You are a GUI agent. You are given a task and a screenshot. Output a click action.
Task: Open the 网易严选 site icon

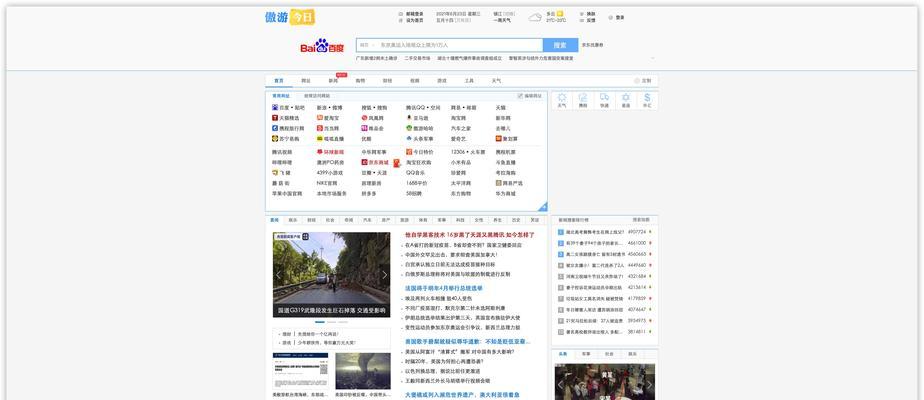click(x=498, y=183)
